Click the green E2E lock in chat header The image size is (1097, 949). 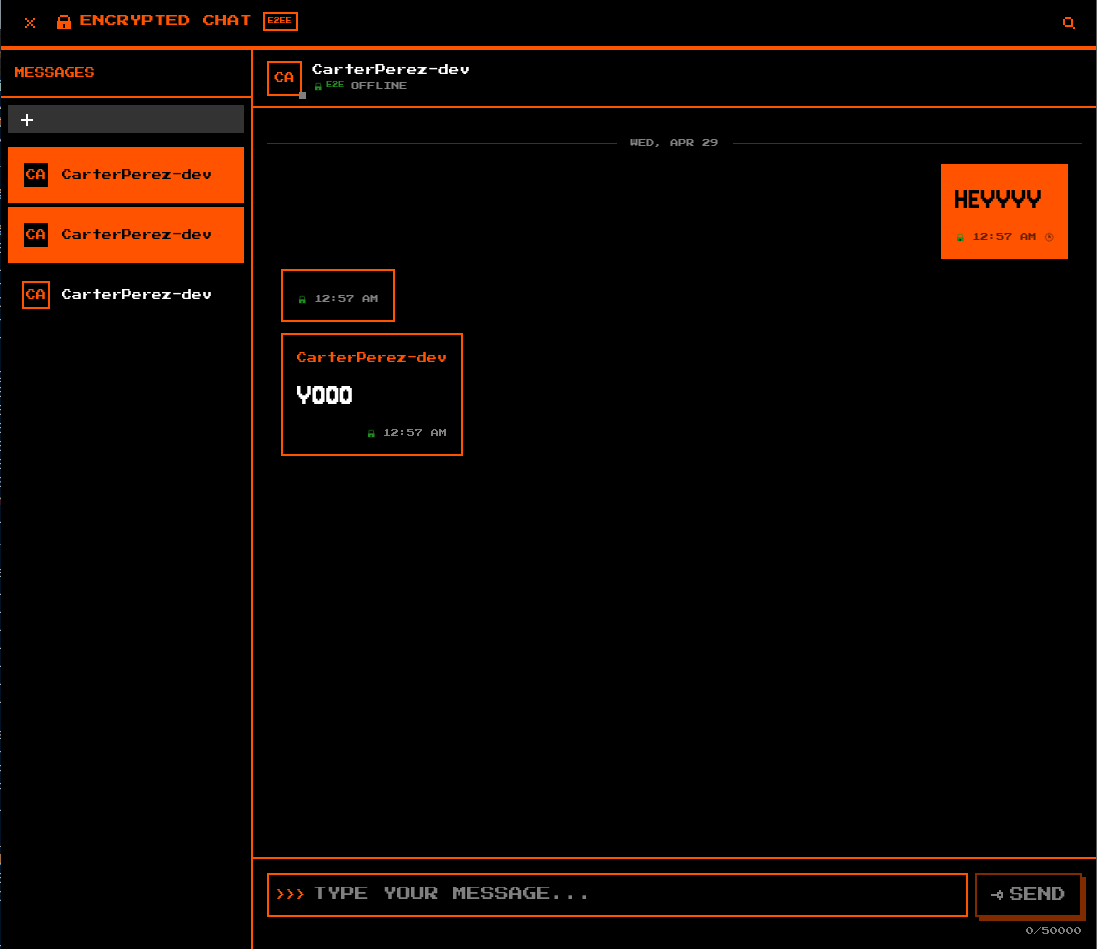coord(318,86)
